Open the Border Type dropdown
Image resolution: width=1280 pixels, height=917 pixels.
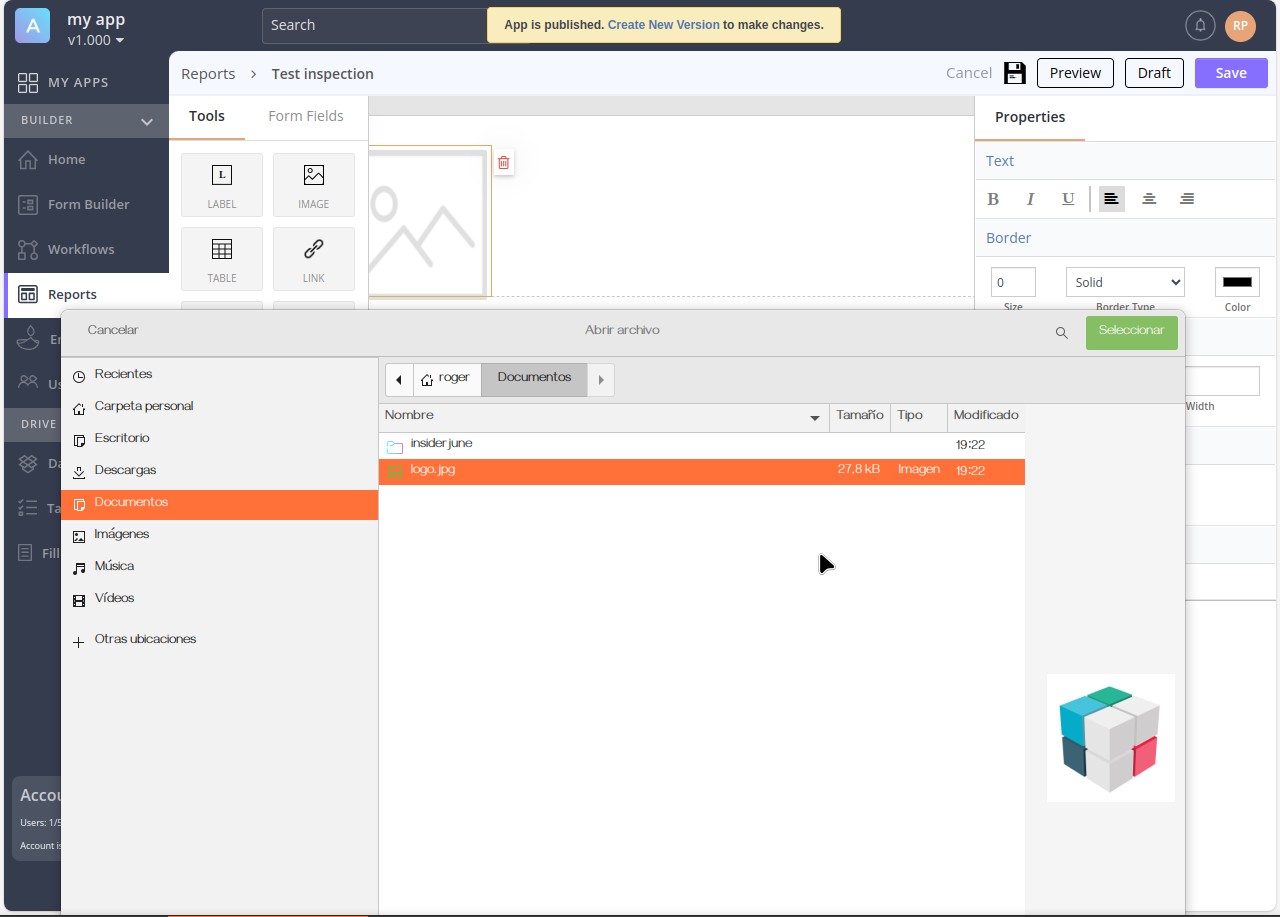1125,282
